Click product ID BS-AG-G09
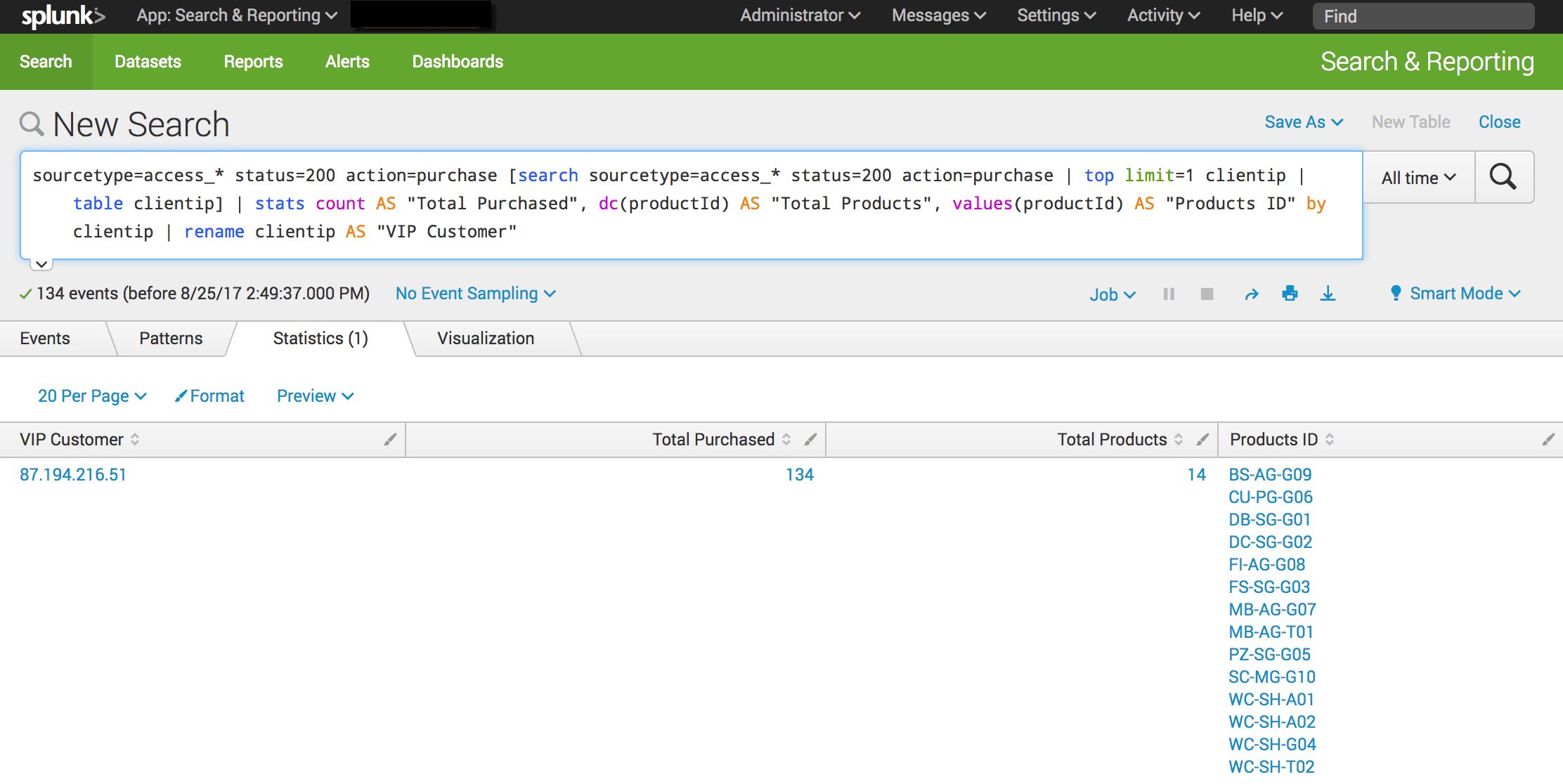Screen dimensions: 1563x784 point(1270,475)
